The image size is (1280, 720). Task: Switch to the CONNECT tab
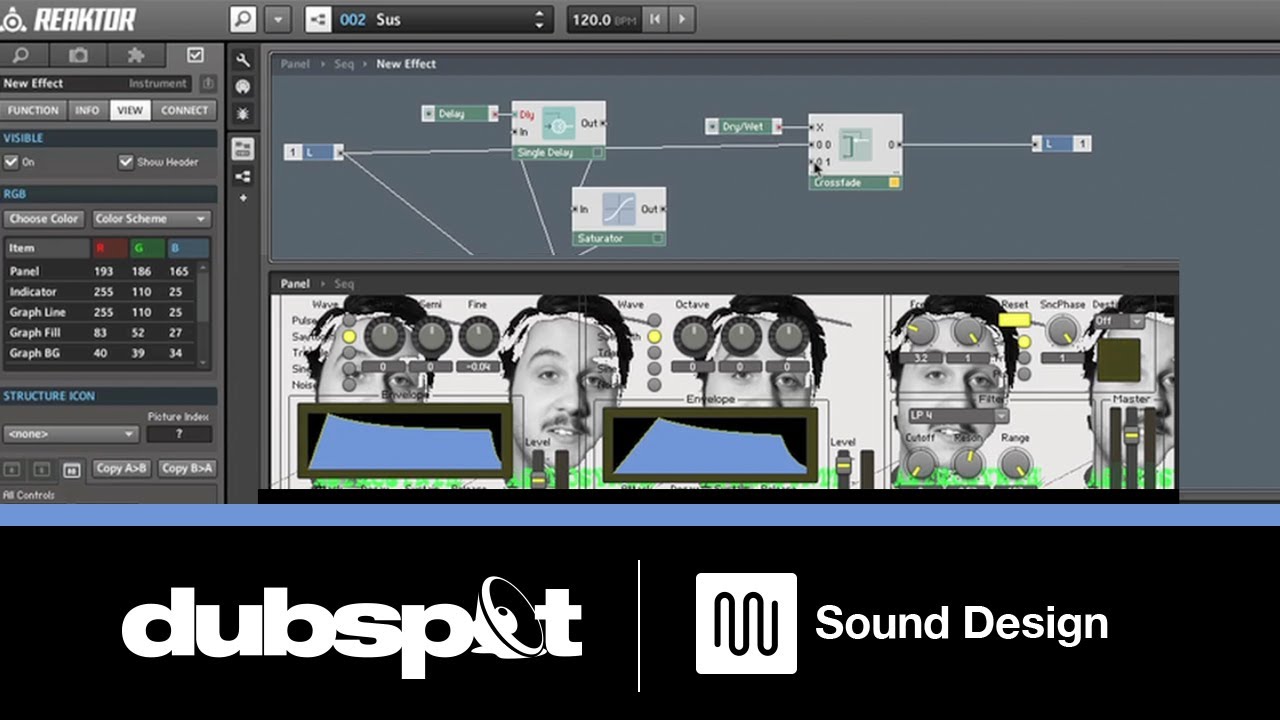click(185, 111)
